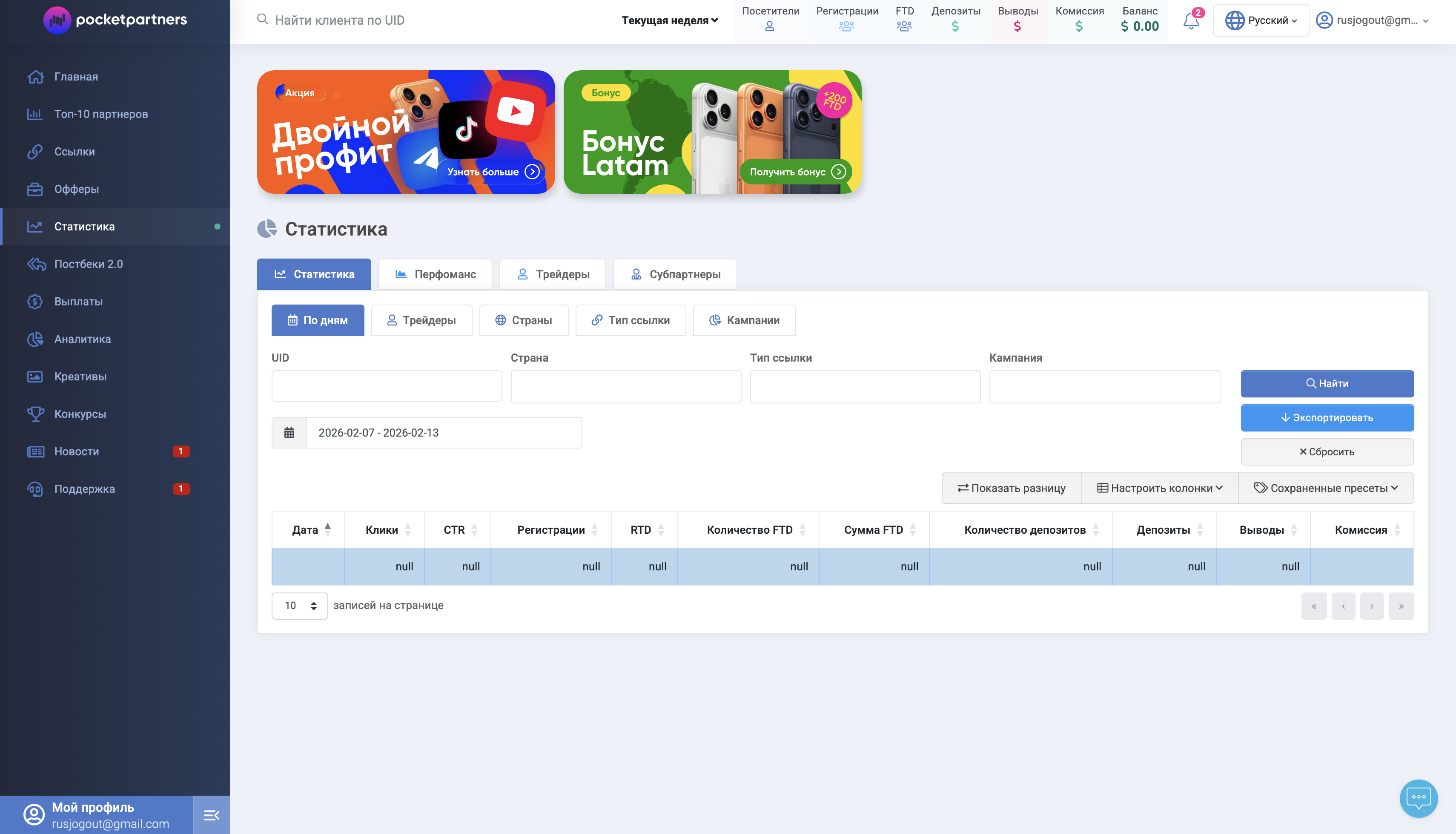Sort table by Количество FTD column

click(x=748, y=530)
